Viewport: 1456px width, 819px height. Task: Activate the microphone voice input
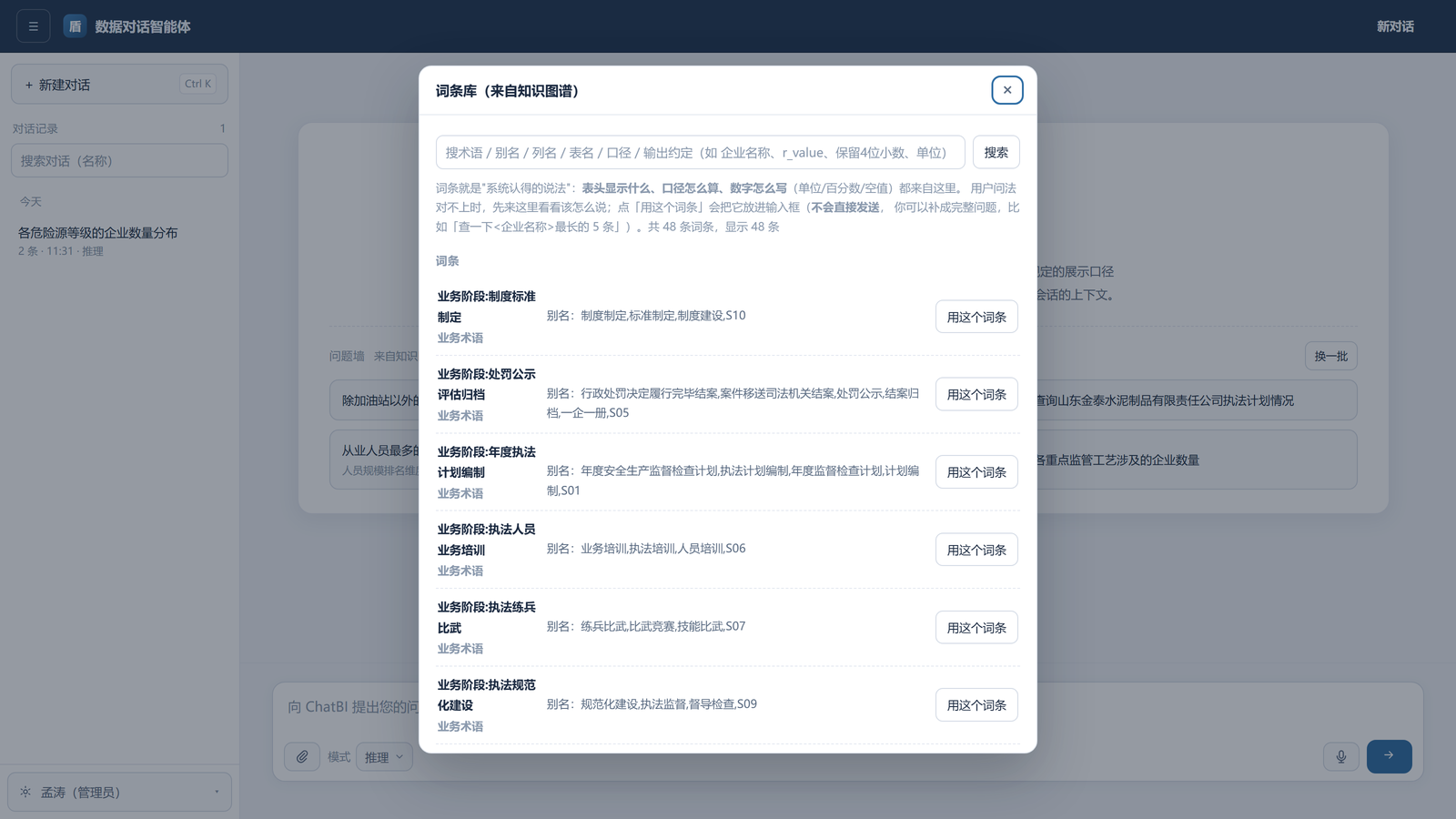pyautogui.click(x=1340, y=756)
